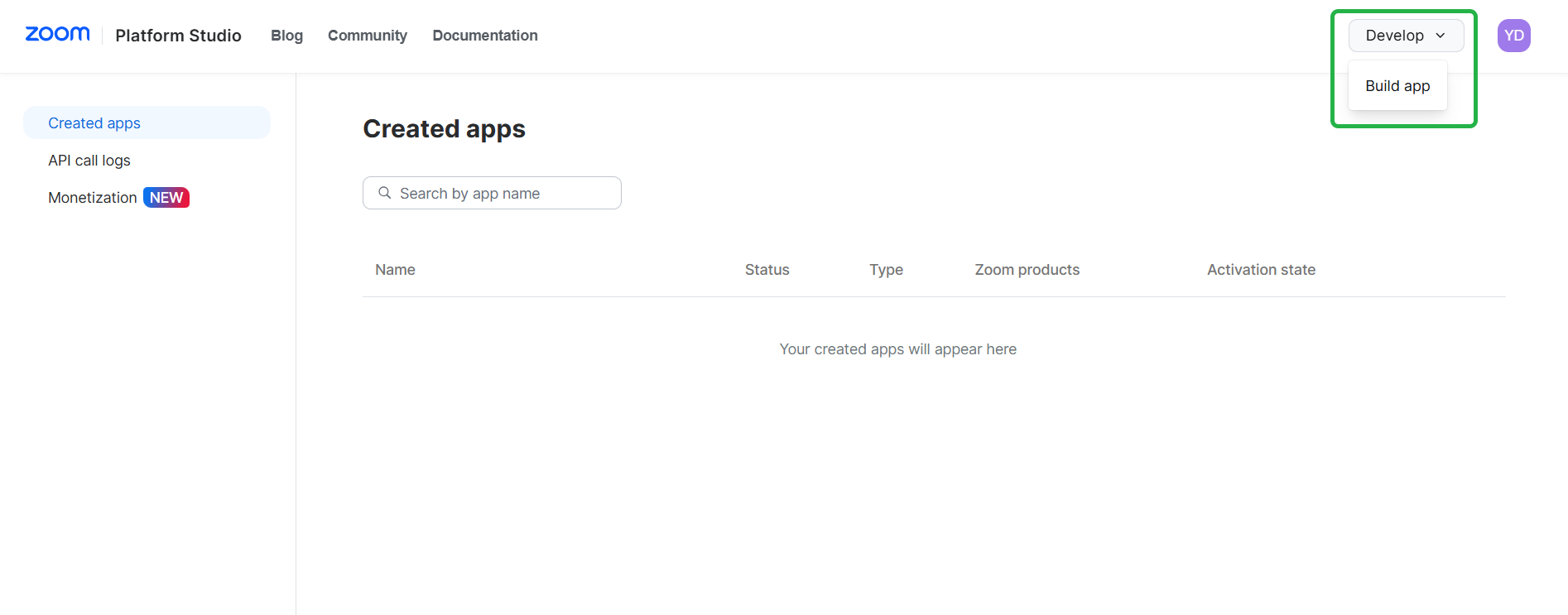Click the 'Your created apps will appear here' message
The height and width of the screenshot is (615, 1568).
(897, 349)
